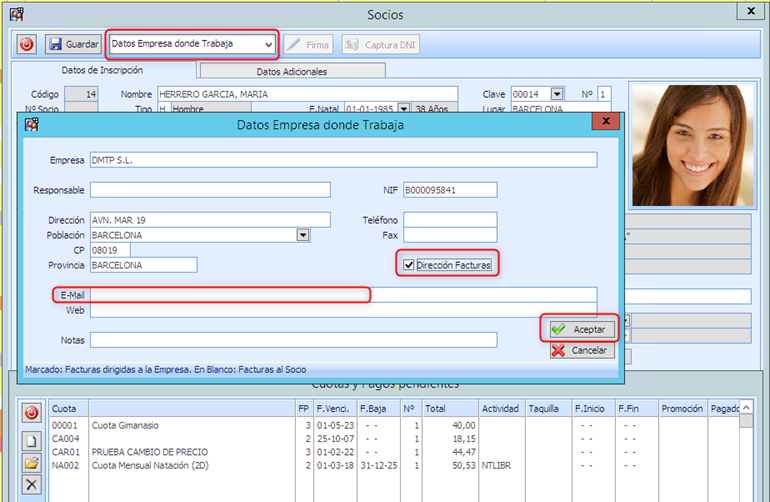The height and width of the screenshot is (502, 770).
Task: Open the Clave 00014 dropdown
Action: point(559,95)
